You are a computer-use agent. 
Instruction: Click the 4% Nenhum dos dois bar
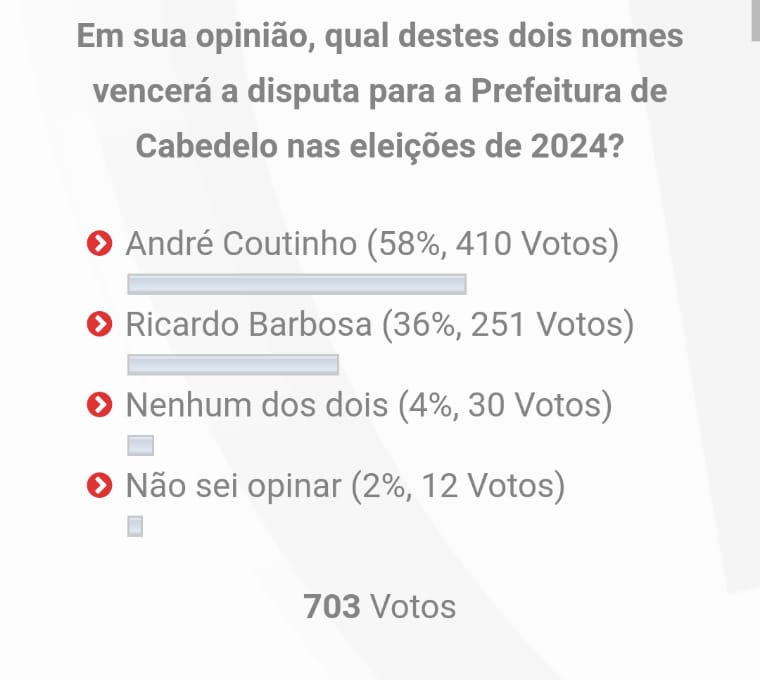click(x=140, y=446)
